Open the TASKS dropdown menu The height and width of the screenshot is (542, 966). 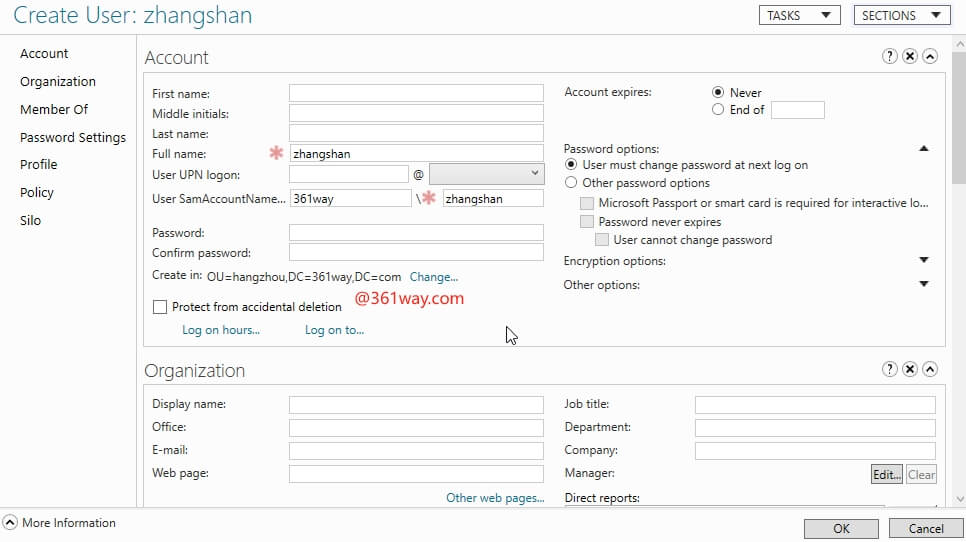coord(799,15)
